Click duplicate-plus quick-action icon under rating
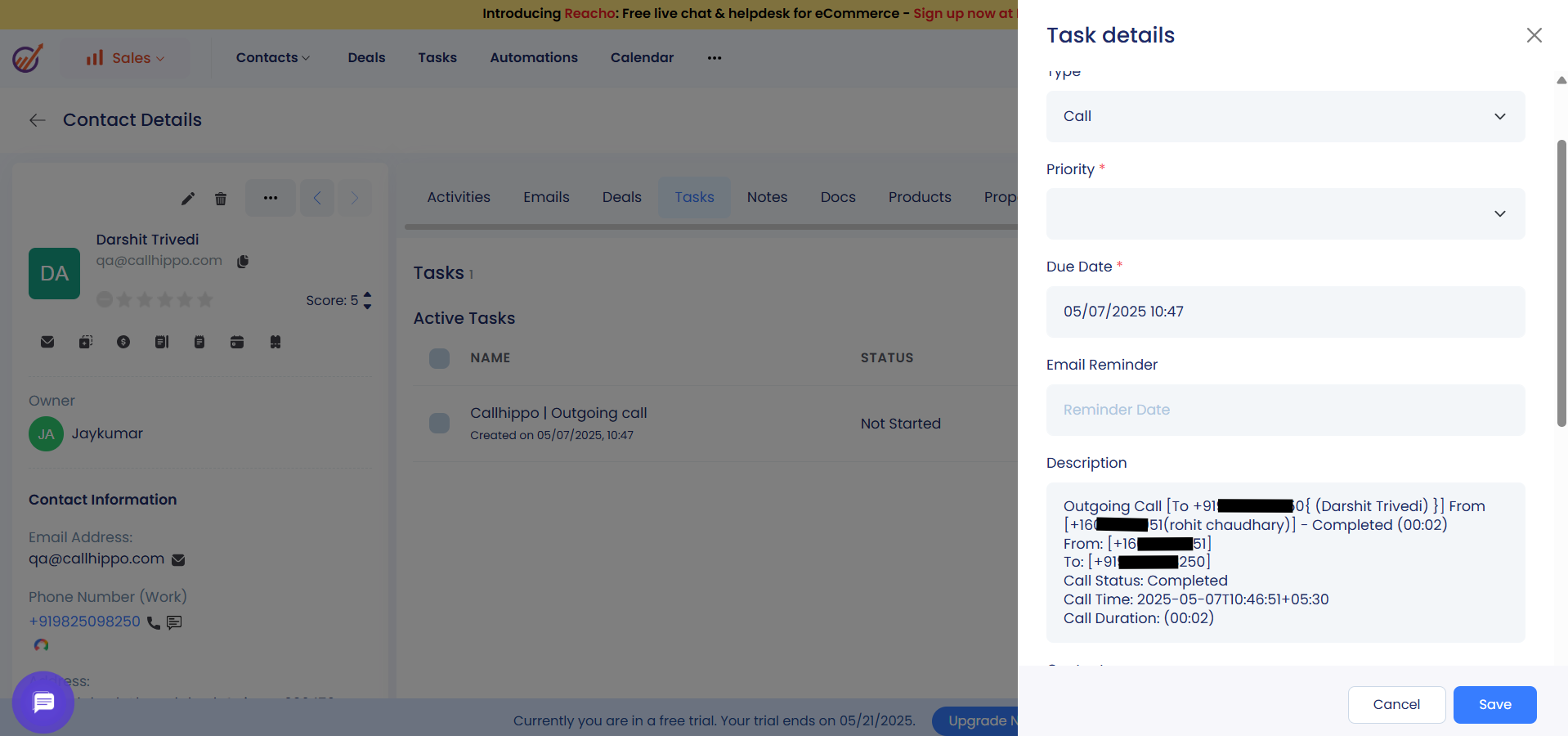 (86, 342)
